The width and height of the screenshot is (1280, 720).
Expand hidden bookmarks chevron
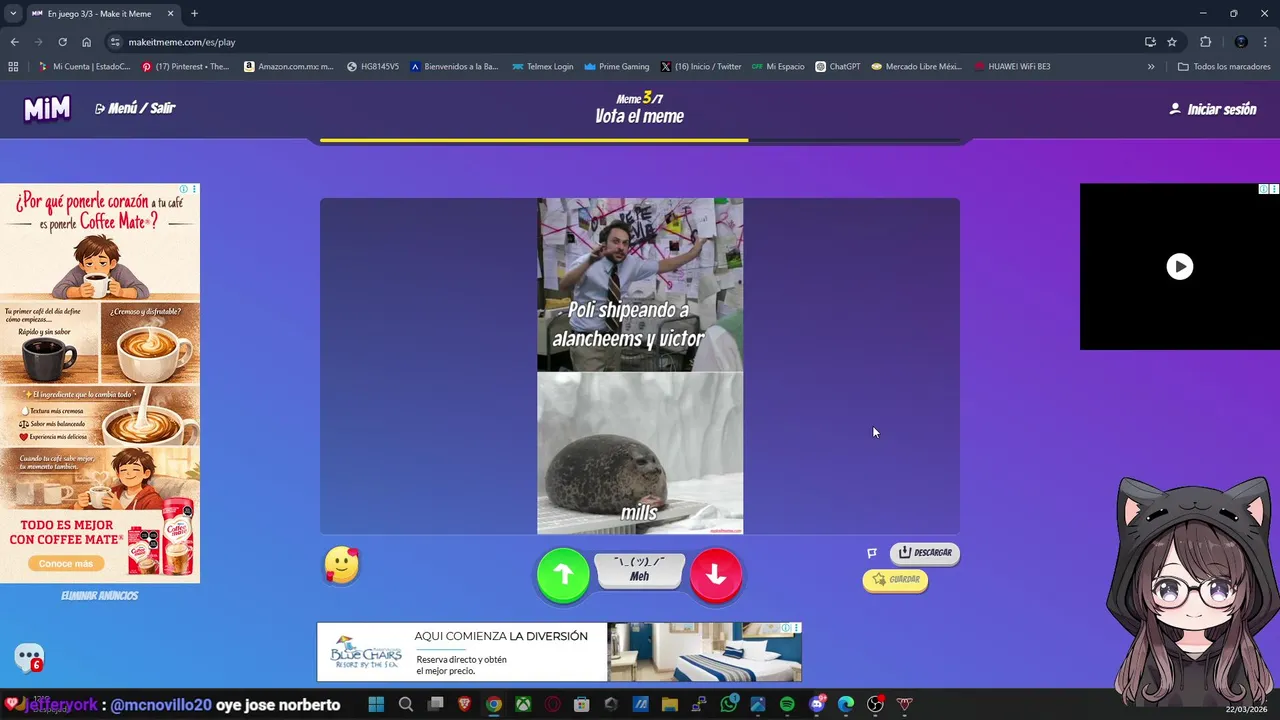click(x=1151, y=67)
